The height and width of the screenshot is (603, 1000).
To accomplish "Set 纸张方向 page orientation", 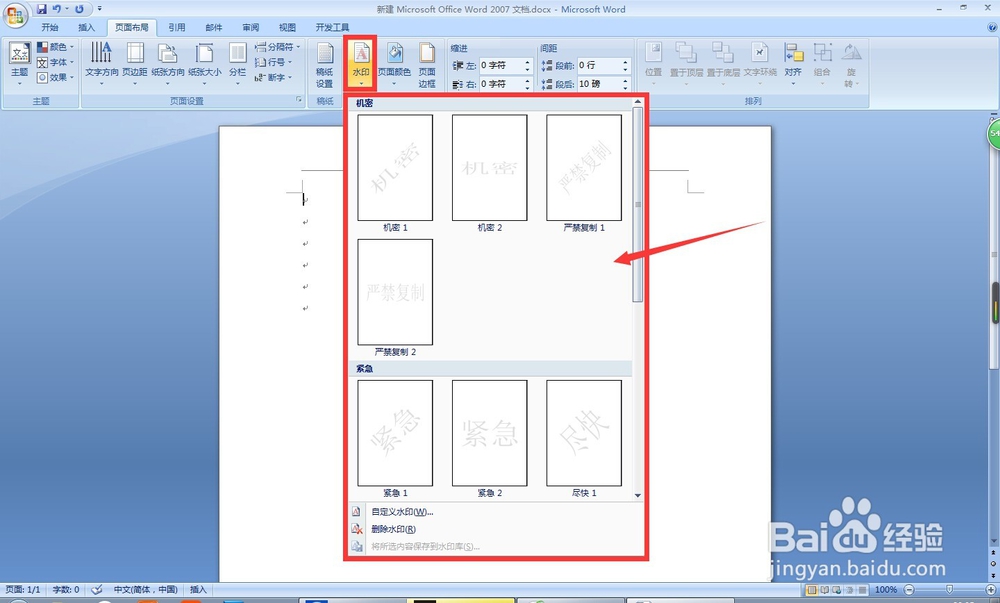I will coord(168,64).
